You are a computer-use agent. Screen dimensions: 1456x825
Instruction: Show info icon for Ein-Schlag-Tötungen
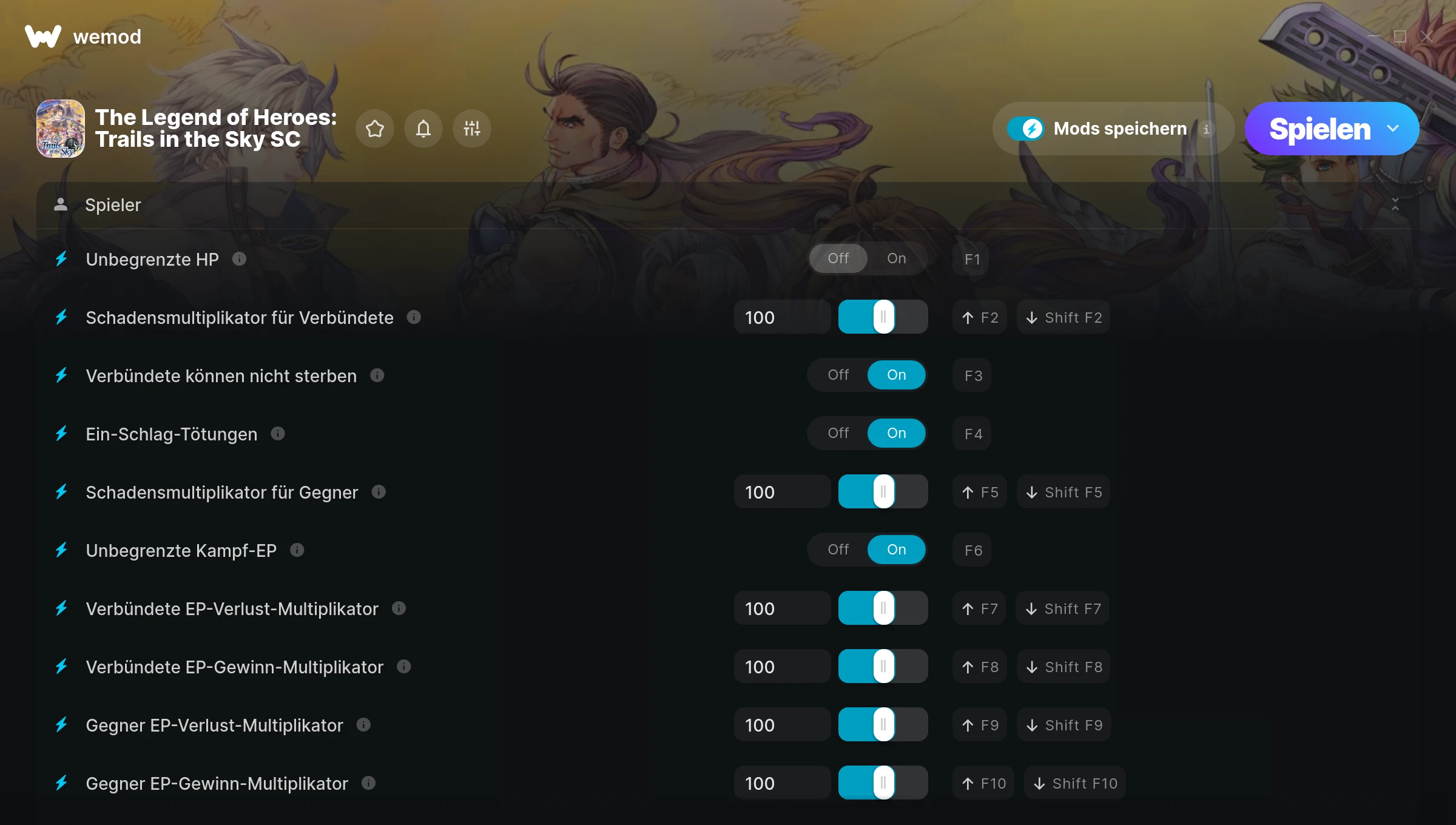(x=278, y=434)
